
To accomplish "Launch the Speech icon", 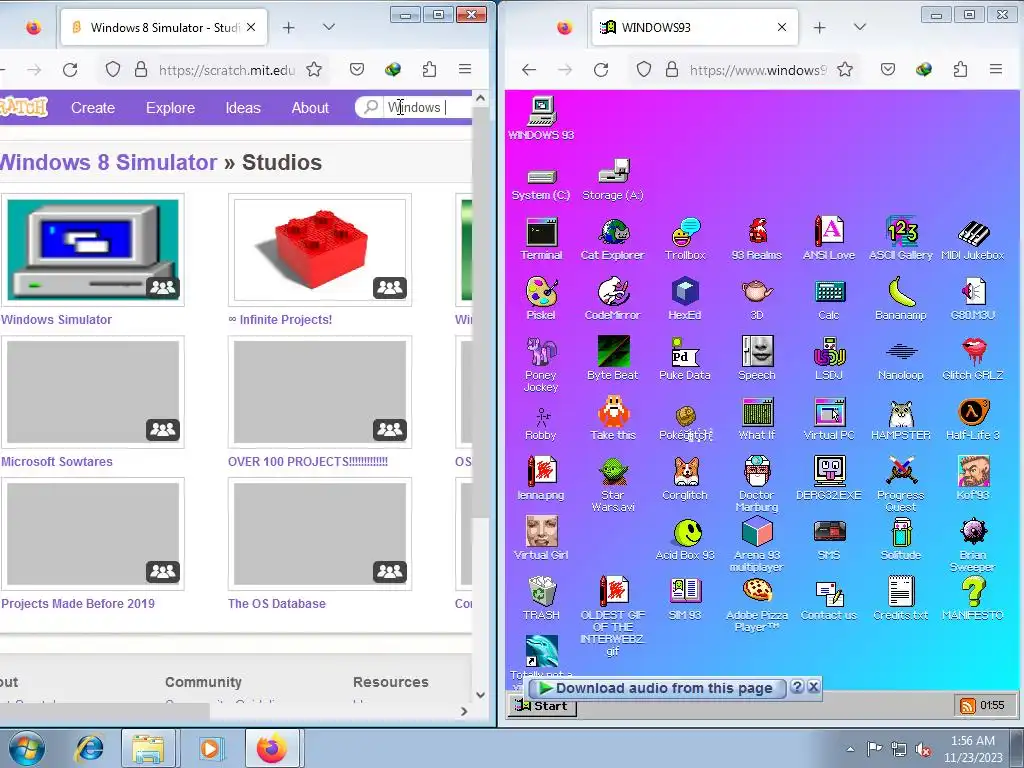I will point(757,359).
